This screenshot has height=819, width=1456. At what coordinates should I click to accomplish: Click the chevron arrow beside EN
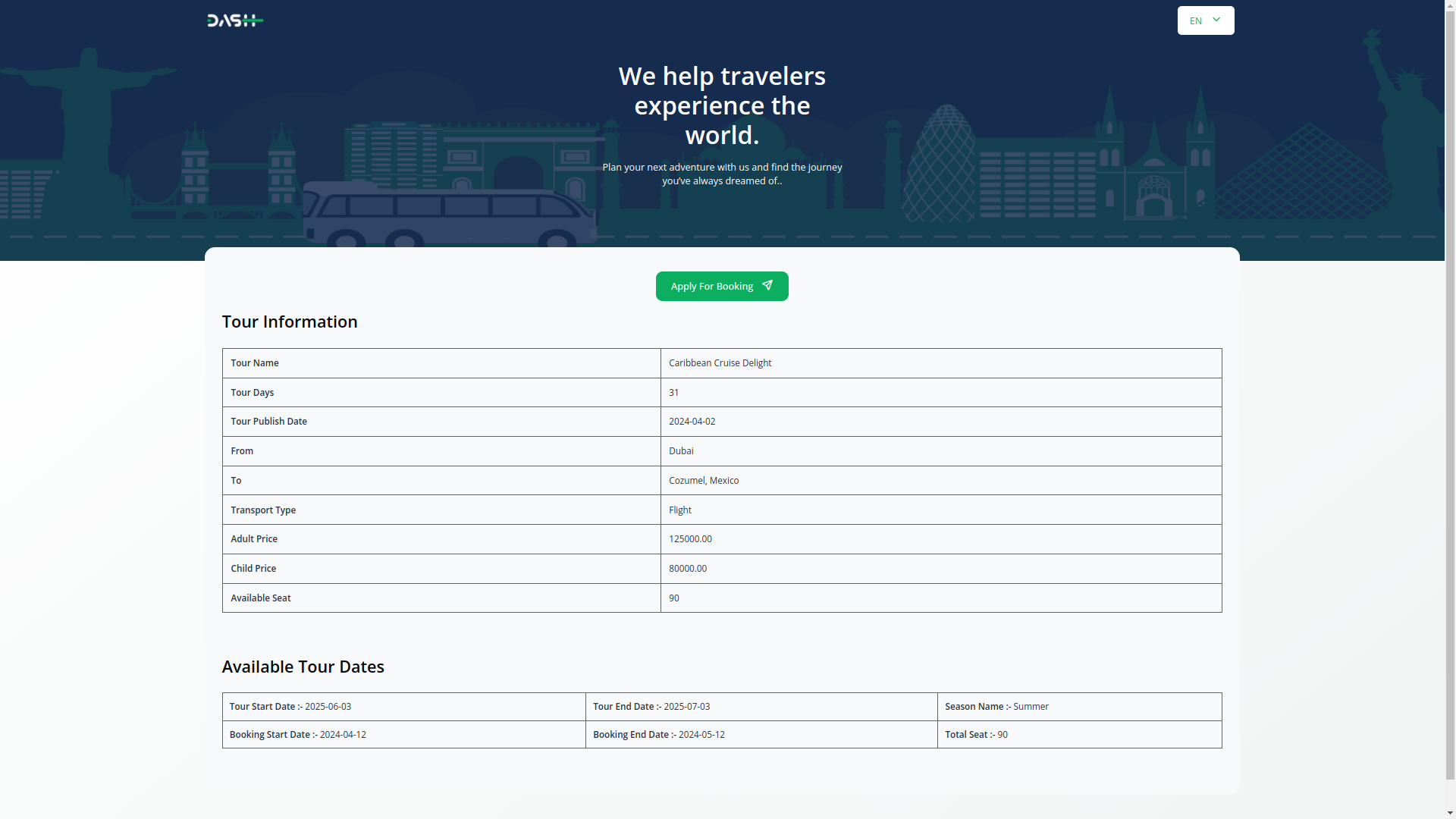(x=1216, y=20)
